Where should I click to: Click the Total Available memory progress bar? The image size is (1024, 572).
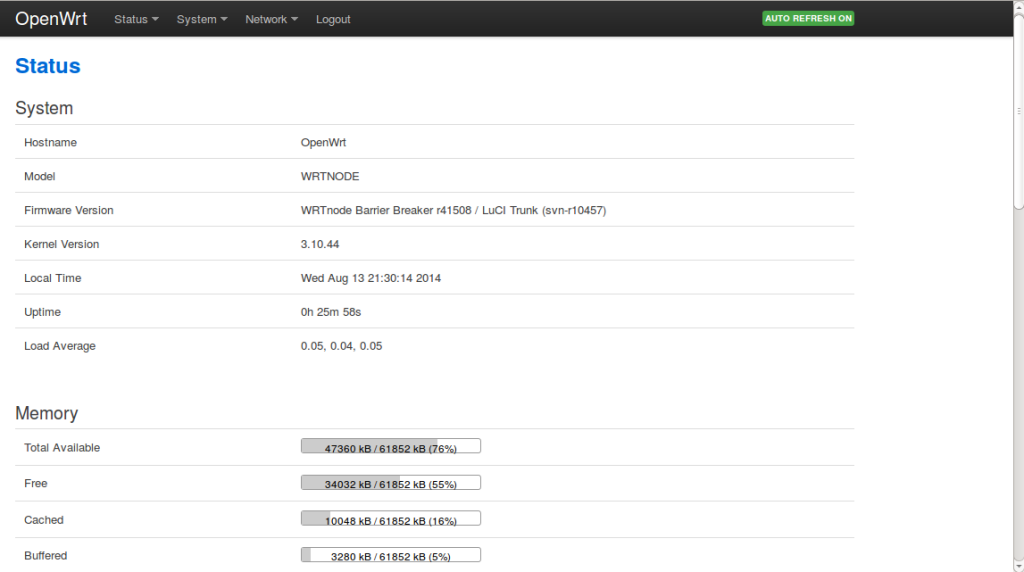(x=391, y=447)
